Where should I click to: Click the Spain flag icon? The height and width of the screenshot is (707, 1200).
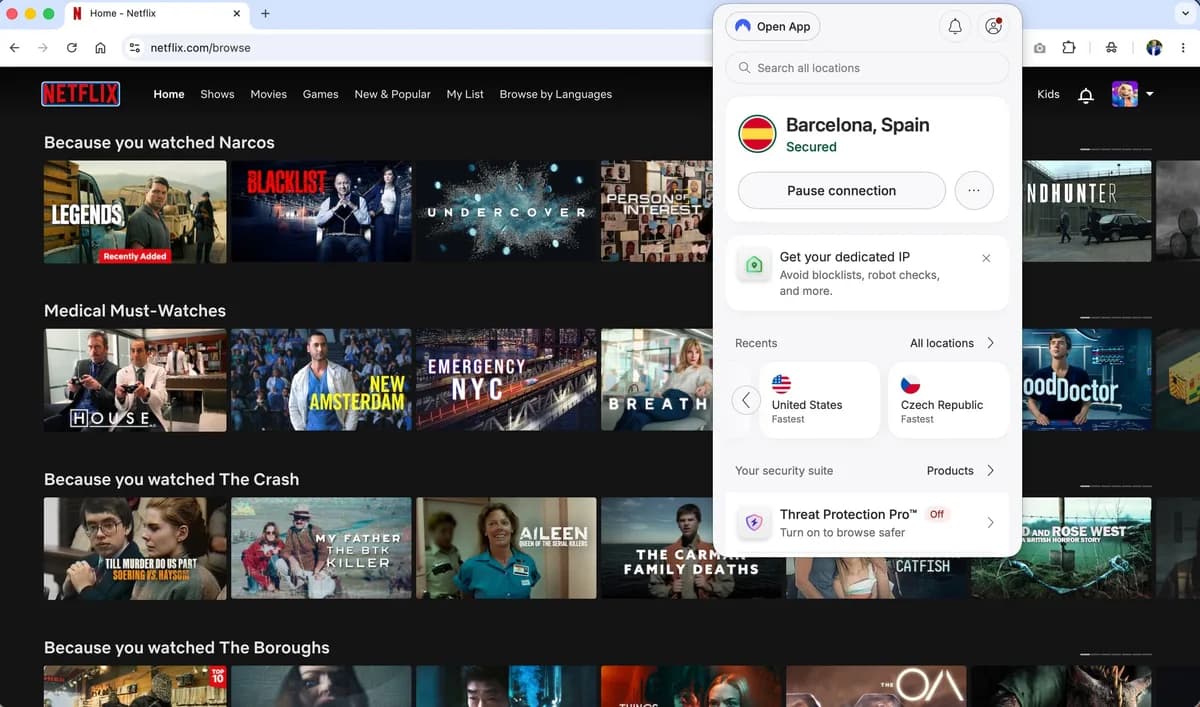pos(757,134)
